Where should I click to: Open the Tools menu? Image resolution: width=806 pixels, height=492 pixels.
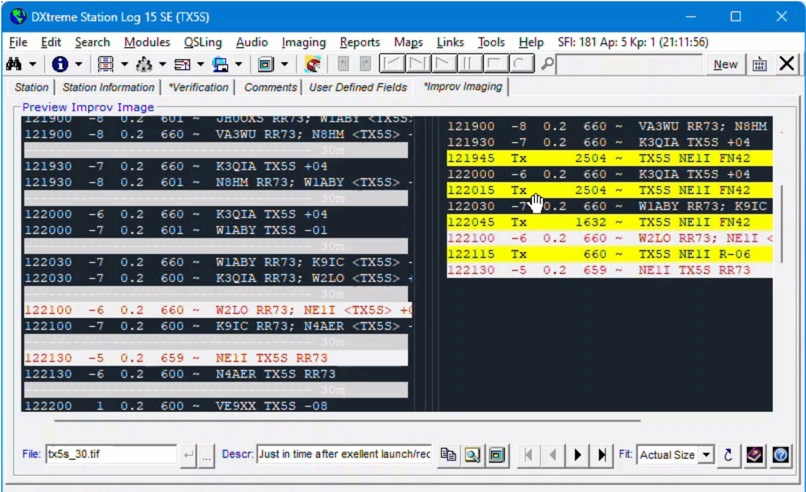491,42
